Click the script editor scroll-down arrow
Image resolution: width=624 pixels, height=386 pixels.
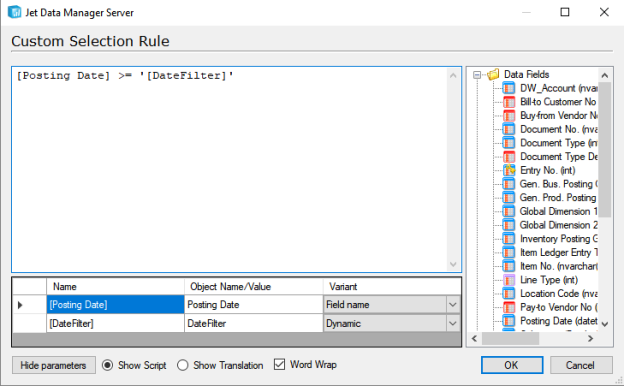pos(453,264)
